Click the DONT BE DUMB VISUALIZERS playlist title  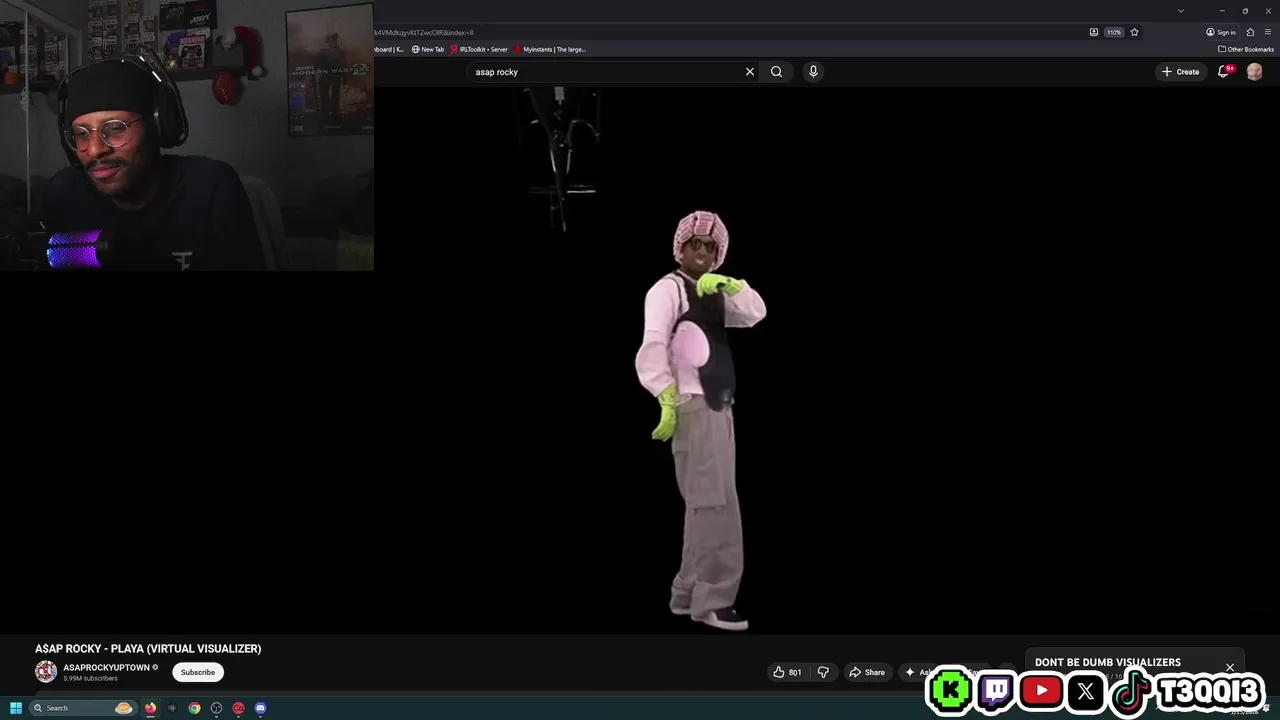(1107, 662)
